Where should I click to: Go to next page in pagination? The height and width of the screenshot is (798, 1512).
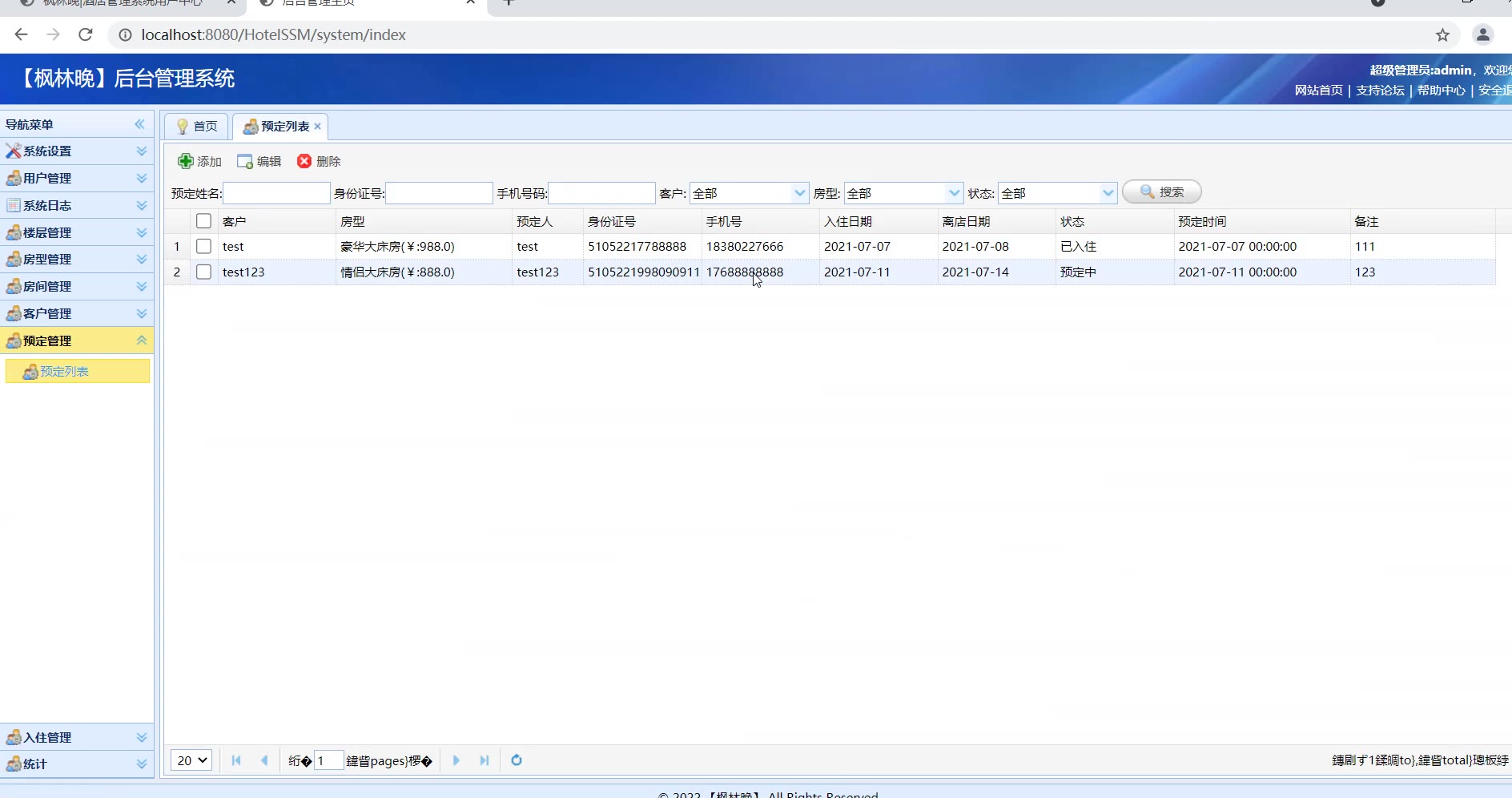coord(456,760)
